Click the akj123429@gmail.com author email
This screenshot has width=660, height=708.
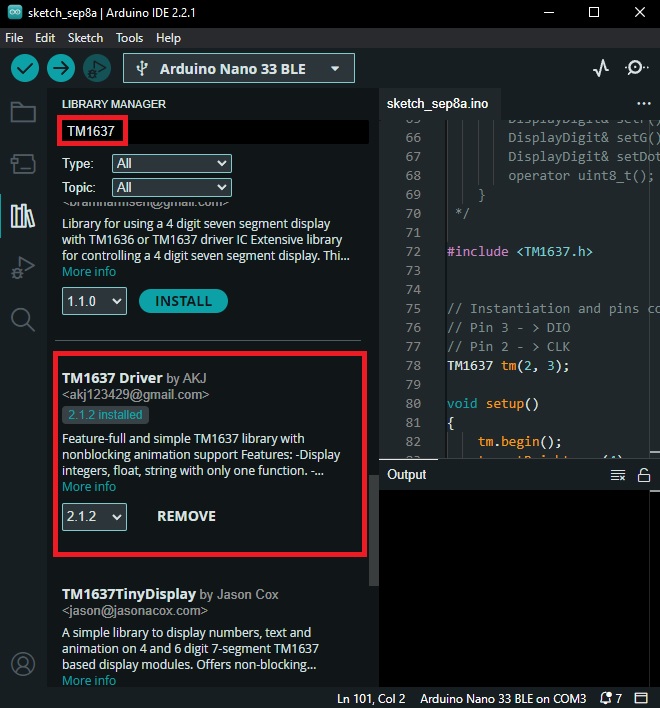point(135,395)
